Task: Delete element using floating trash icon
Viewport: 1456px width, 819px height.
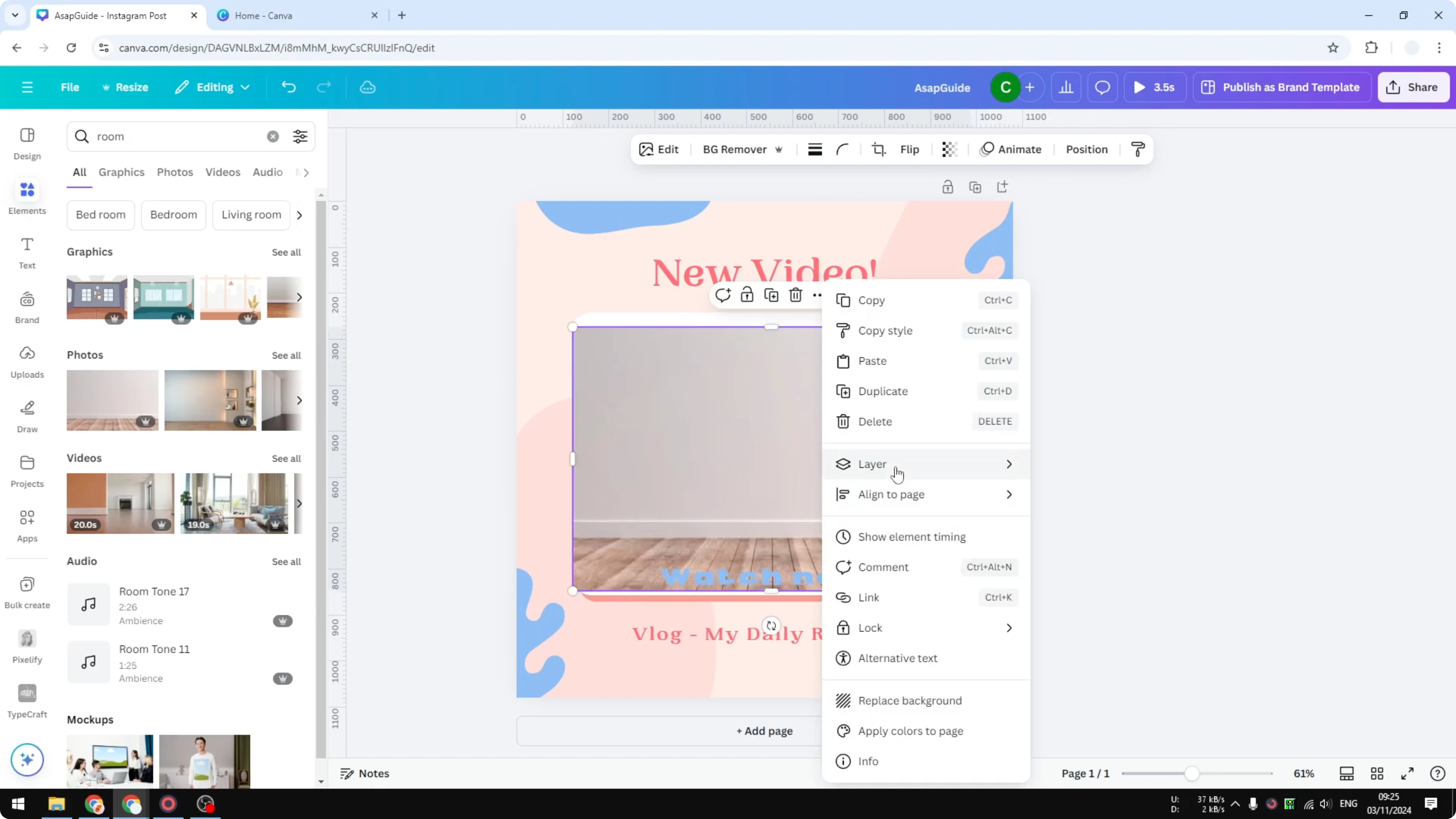Action: point(795,294)
